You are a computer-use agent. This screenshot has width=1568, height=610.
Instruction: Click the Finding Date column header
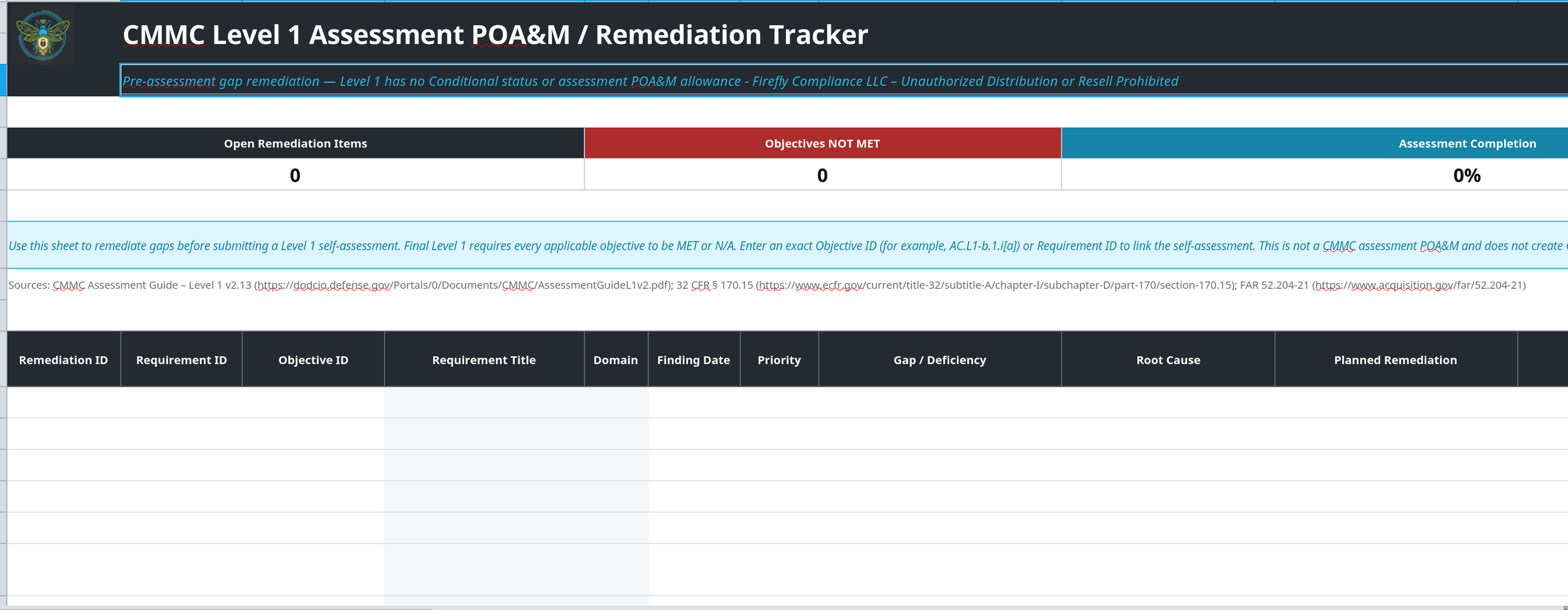(694, 359)
